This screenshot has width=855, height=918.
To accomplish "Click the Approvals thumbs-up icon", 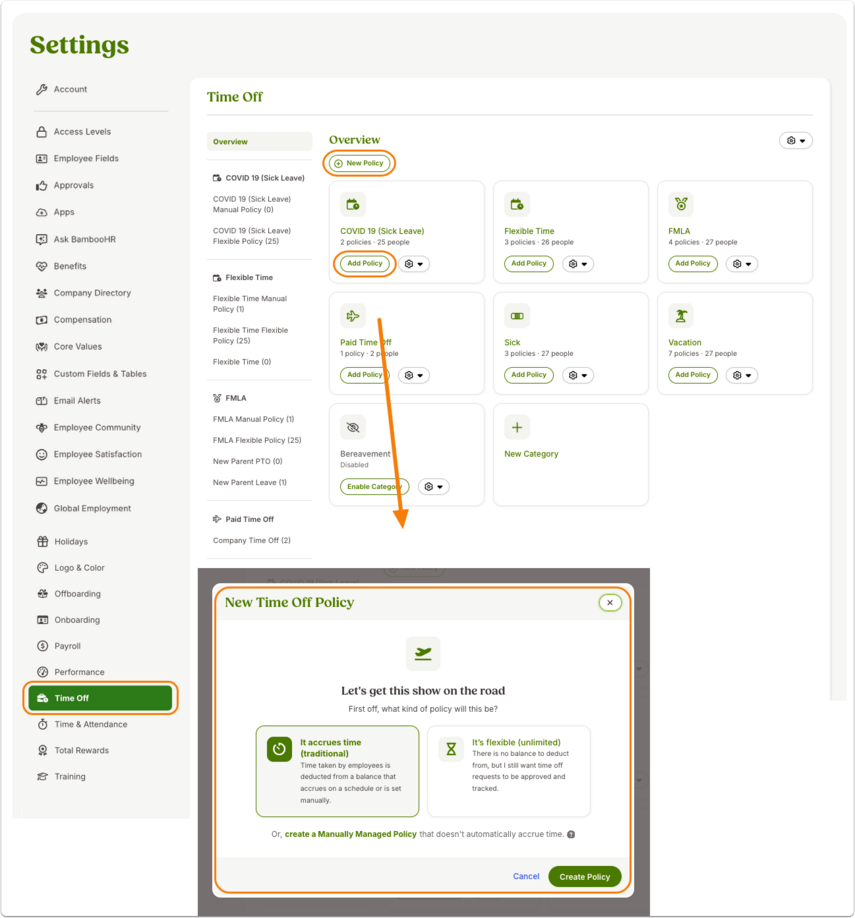I will tap(42, 186).
